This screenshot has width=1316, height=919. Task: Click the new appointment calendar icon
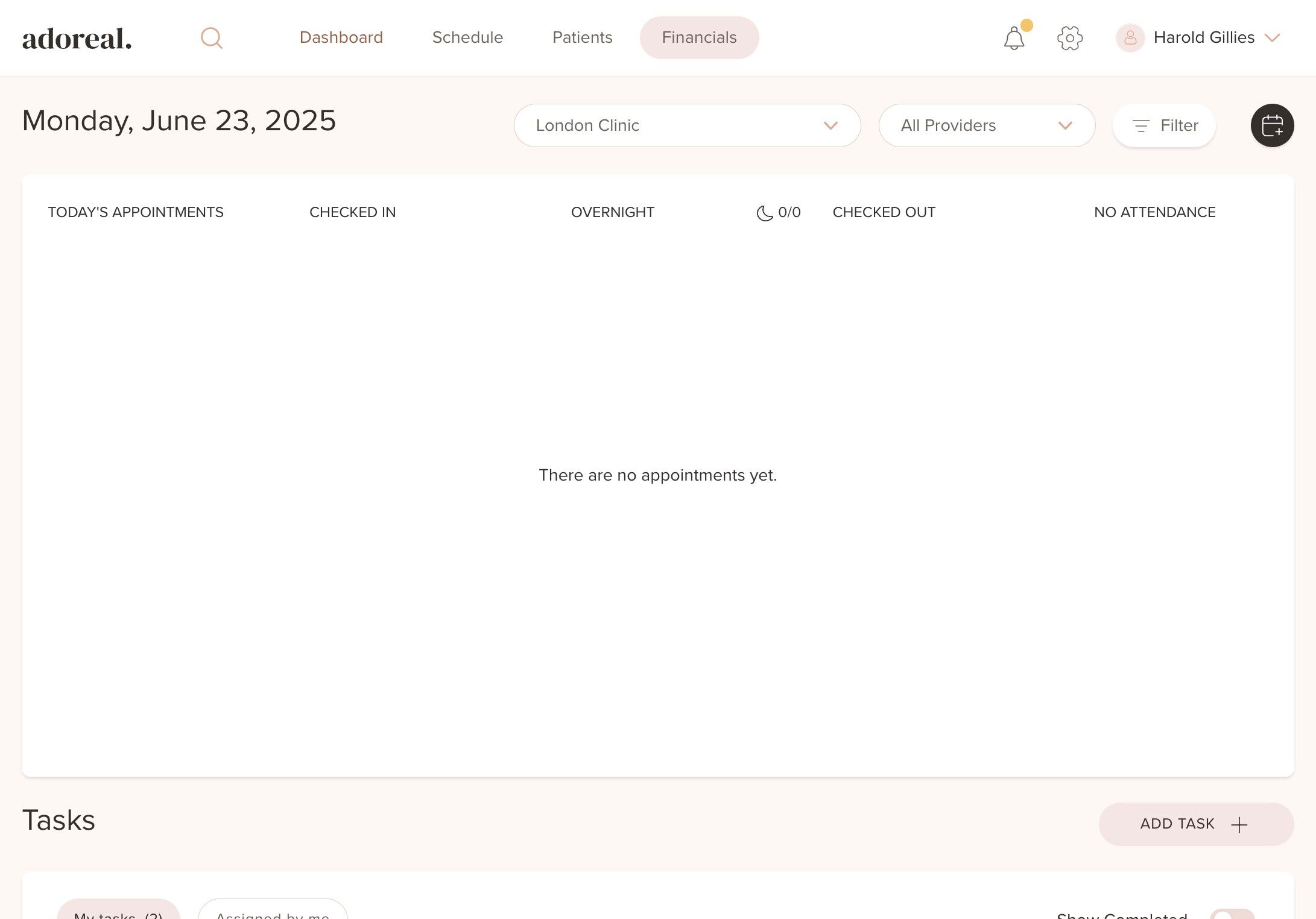[1272, 125]
